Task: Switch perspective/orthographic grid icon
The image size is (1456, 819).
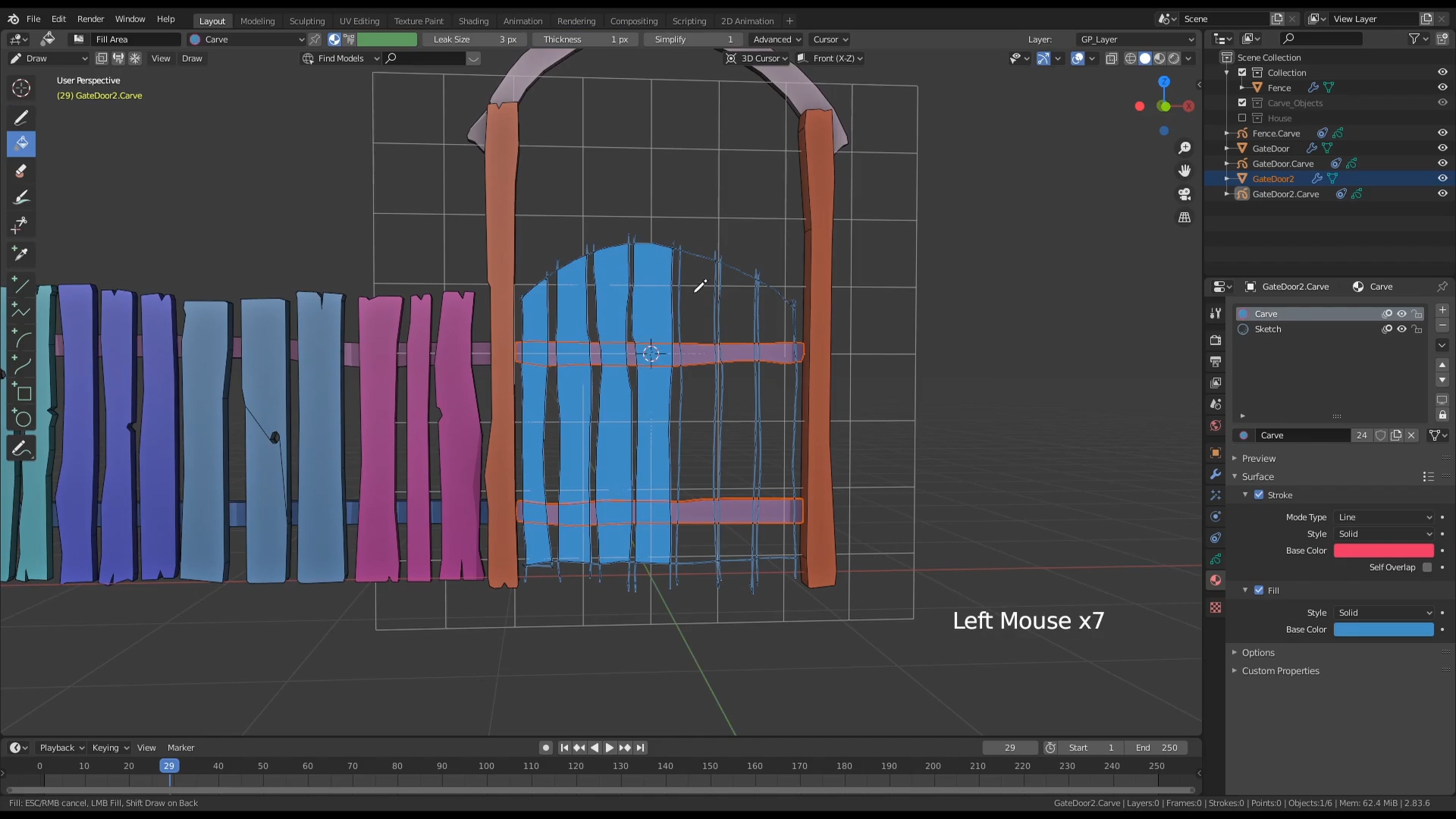Action: 1185,218
